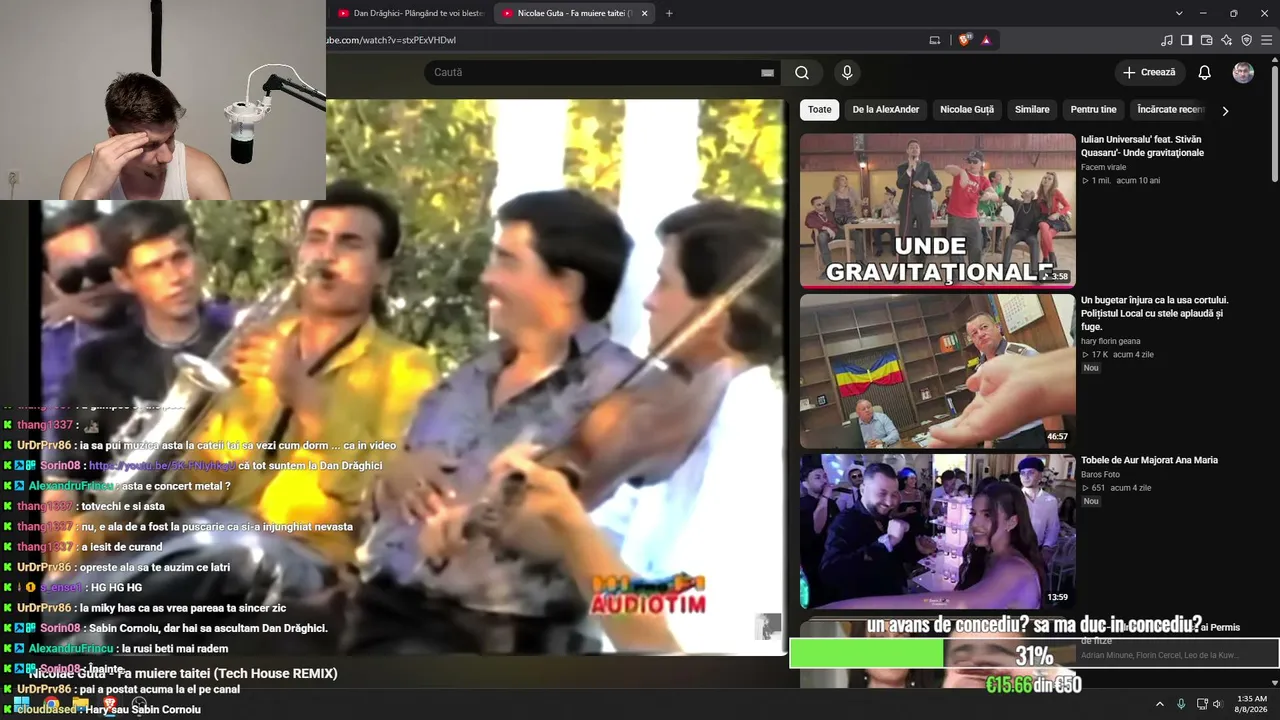Click the '17 K acum 4 zile' metadata
The width and height of the screenshot is (1280, 720).
point(1117,355)
